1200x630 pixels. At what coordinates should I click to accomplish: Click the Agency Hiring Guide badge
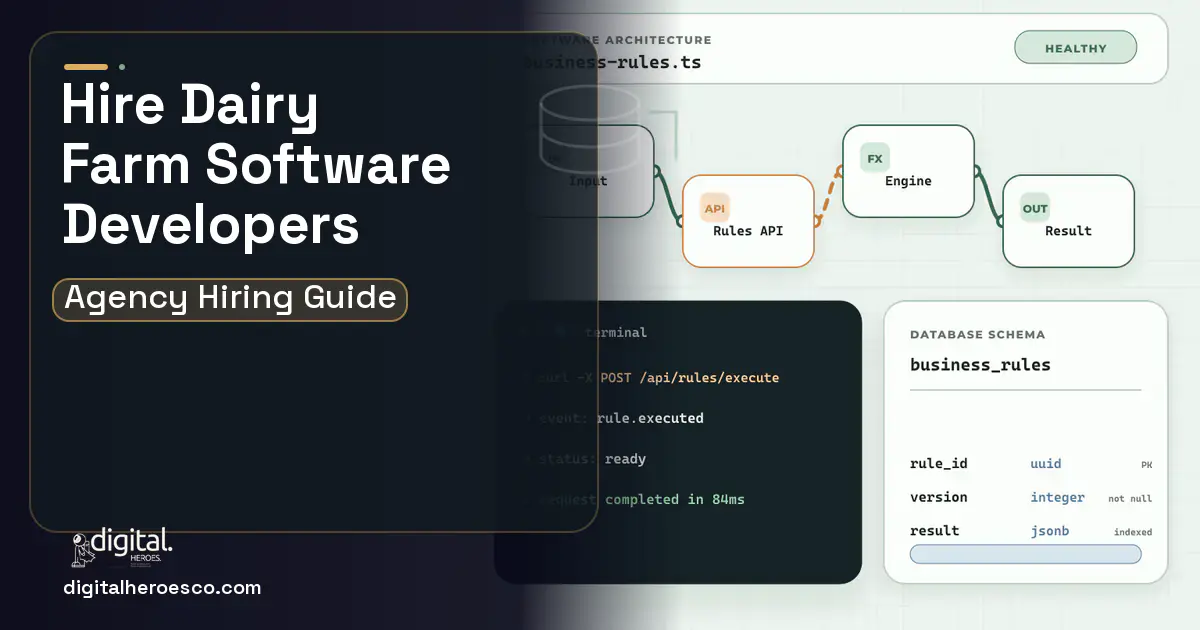pyautogui.click(x=230, y=299)
